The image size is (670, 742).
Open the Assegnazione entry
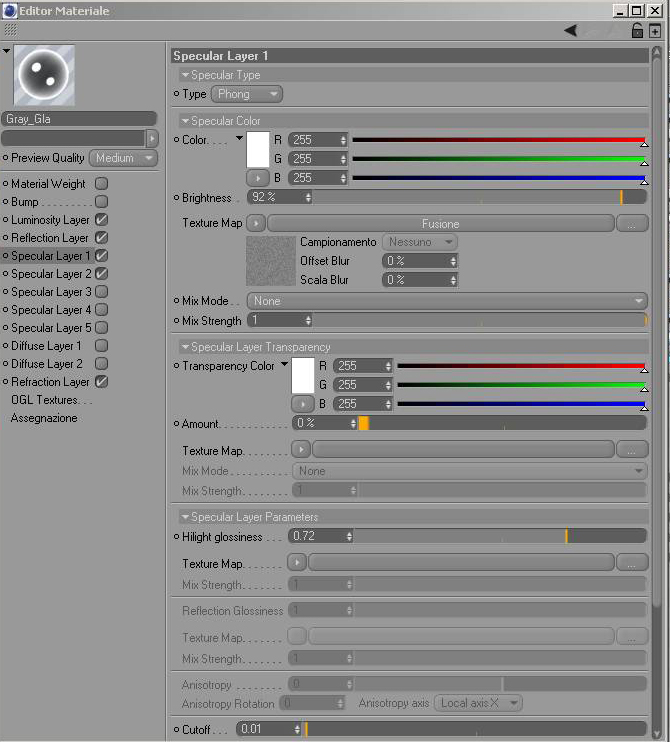coord(44,418)
